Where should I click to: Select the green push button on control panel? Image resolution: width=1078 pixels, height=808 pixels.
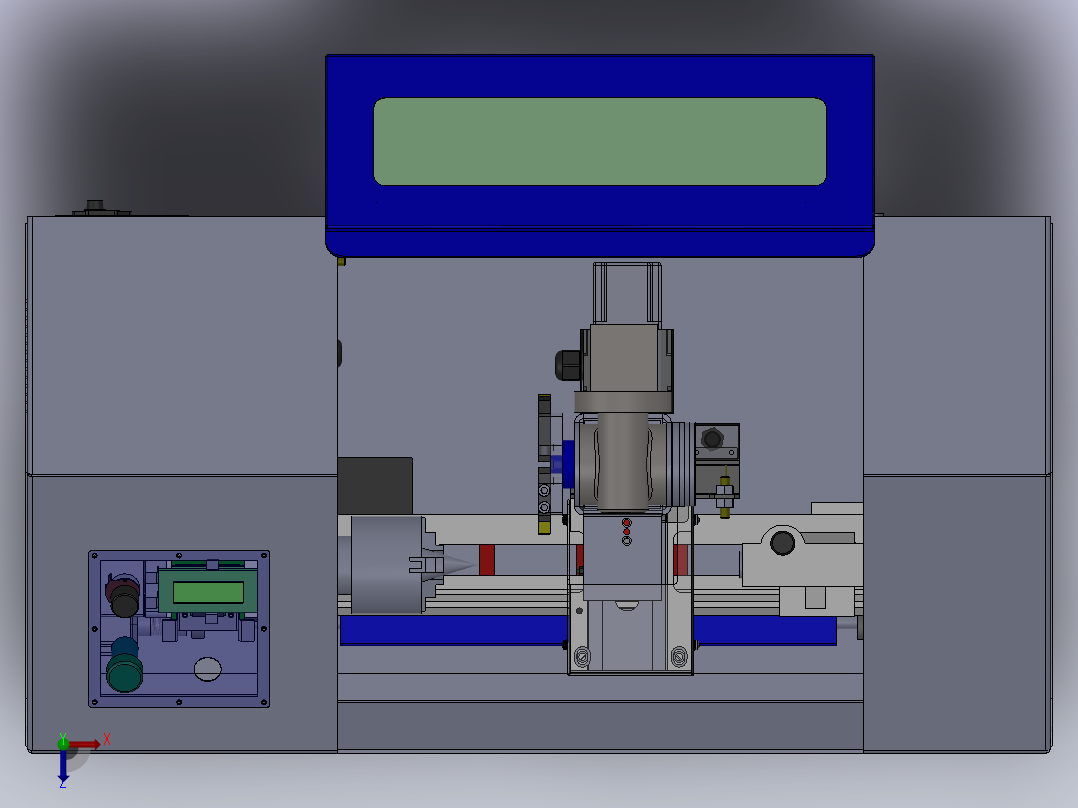(125, 671)
